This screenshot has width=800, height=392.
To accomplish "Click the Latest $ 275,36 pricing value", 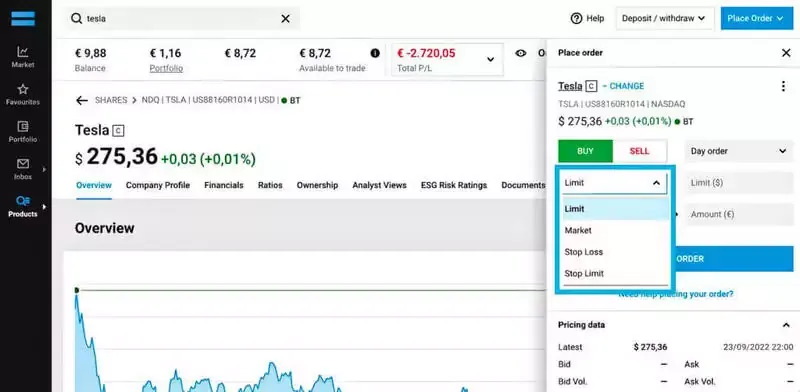I will click(x=650, y=347).
